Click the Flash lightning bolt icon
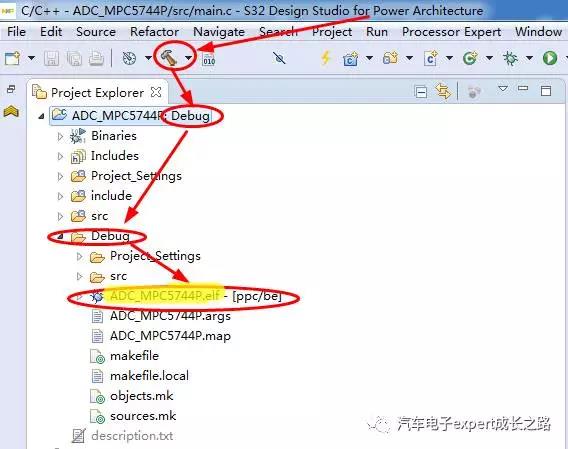 326,58
